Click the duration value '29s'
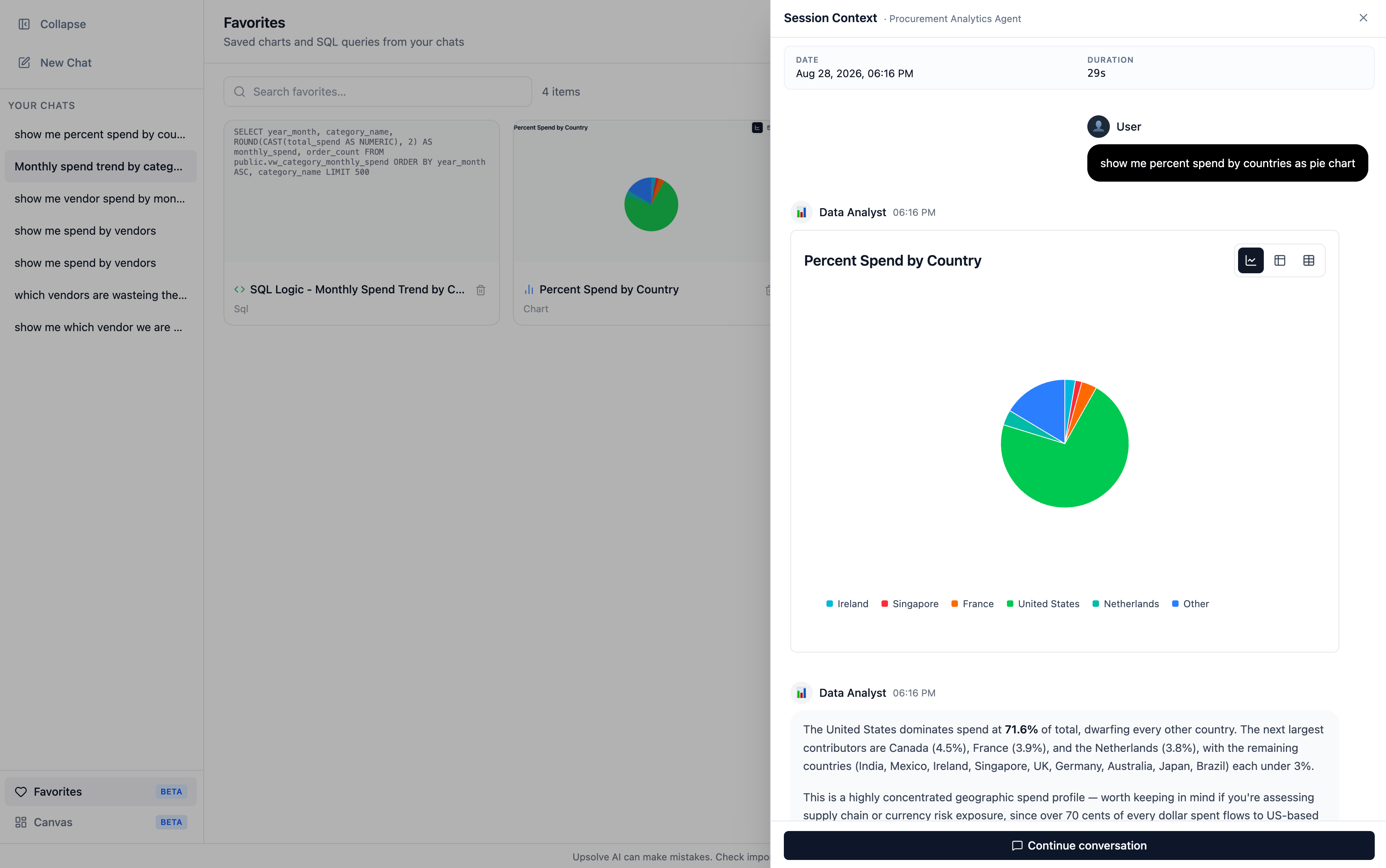 click(x=1096, y=73)
